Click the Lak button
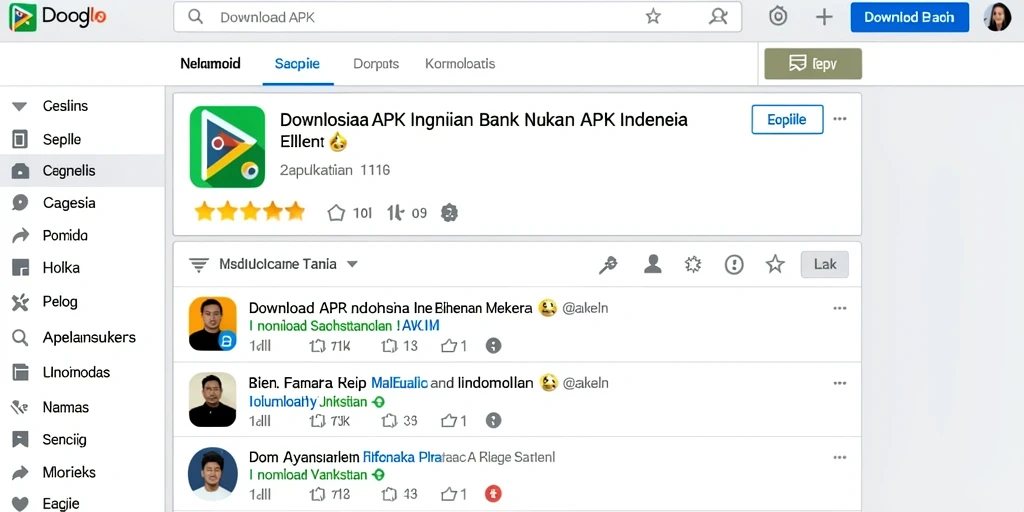Viewport: 1024px width, 512px height. click(x=825, y=264)
